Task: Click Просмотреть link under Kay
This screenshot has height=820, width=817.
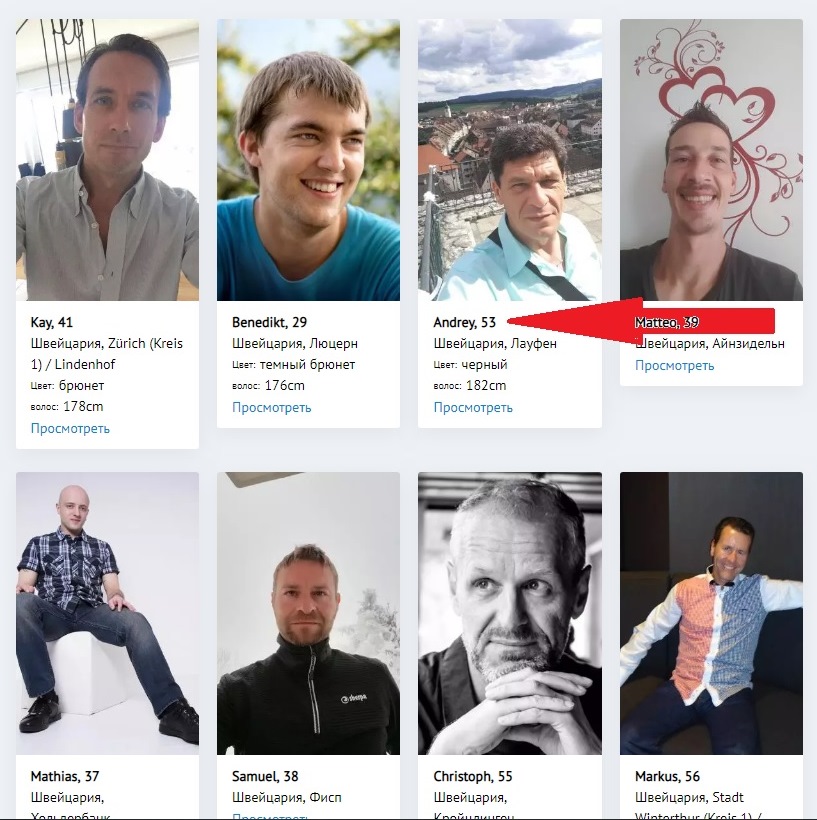Action: click(70, 428)
